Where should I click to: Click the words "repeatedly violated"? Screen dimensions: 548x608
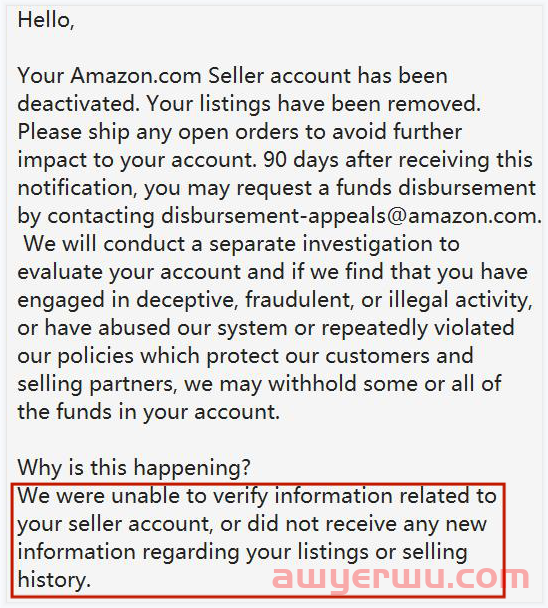click(x=418, y=328)
